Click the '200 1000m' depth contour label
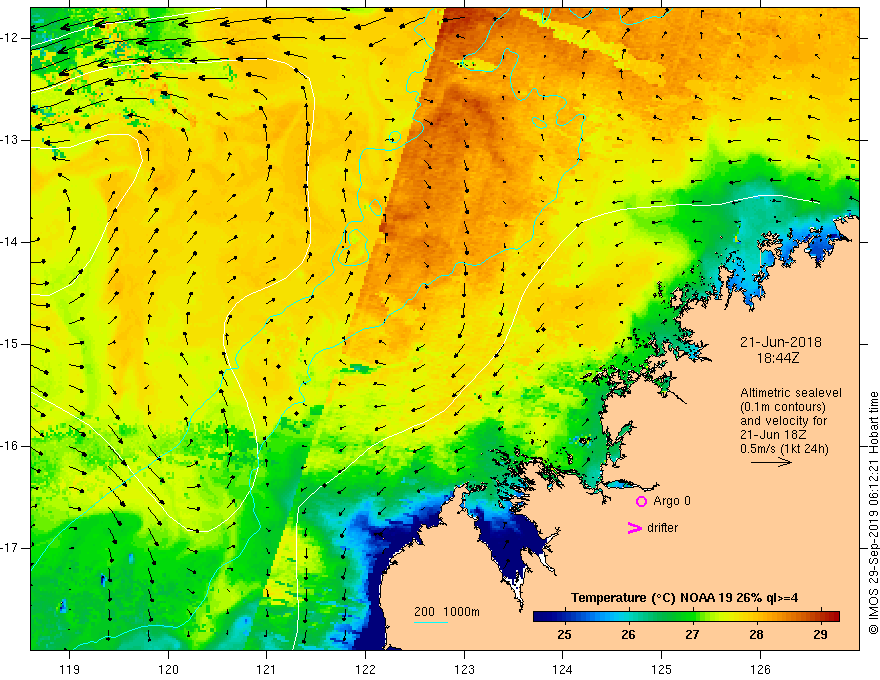This screenshot has width=880, height=680. point(447,612)
